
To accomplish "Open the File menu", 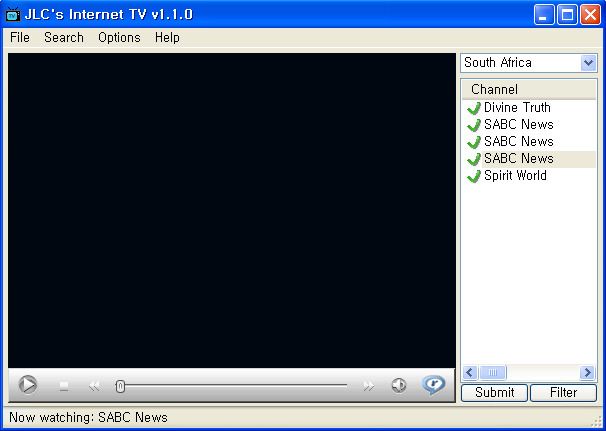I will 20,37.
